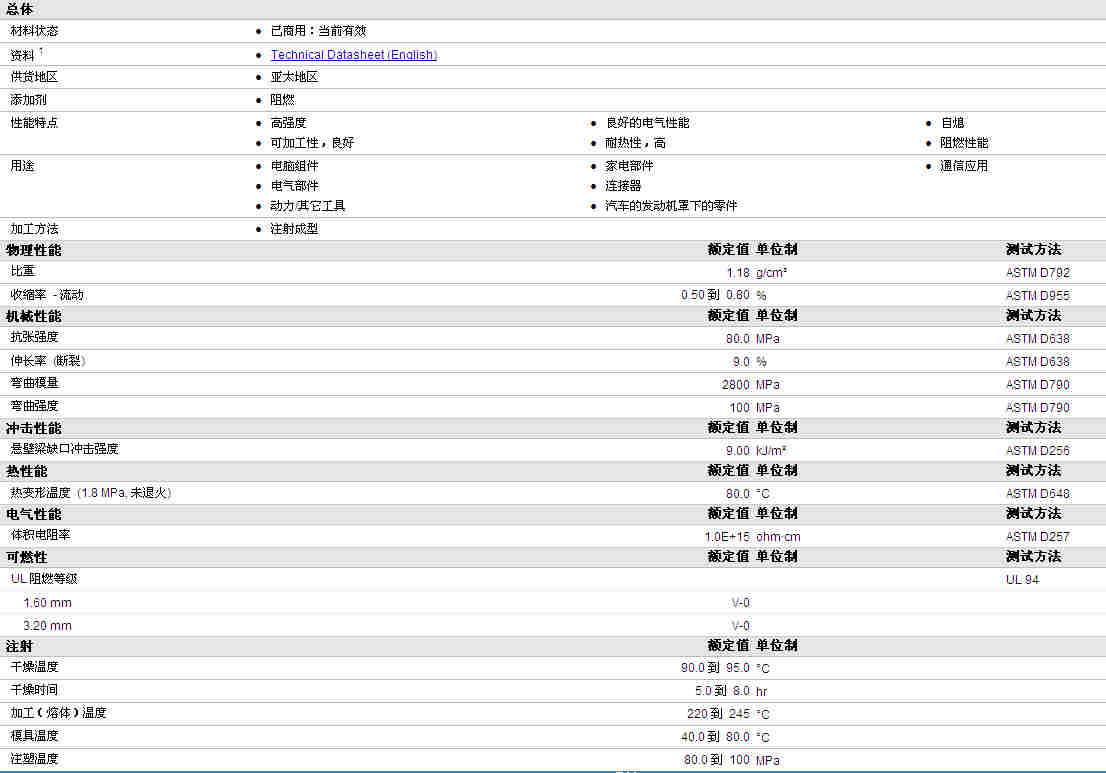Select the 热变形温度 row label
The width and height of the screenshot is (1106, 773).
(90, 493)
